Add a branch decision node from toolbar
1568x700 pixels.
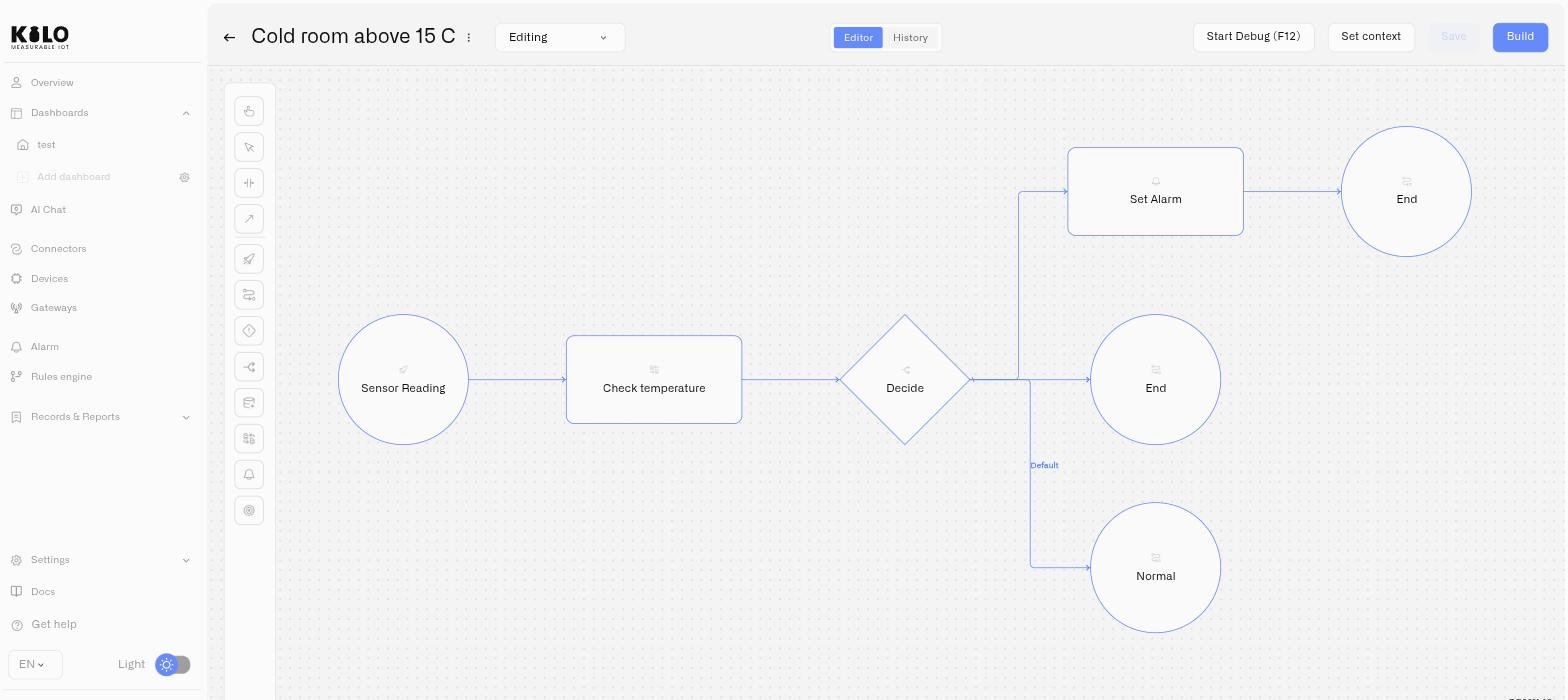(x=249, y=367)
